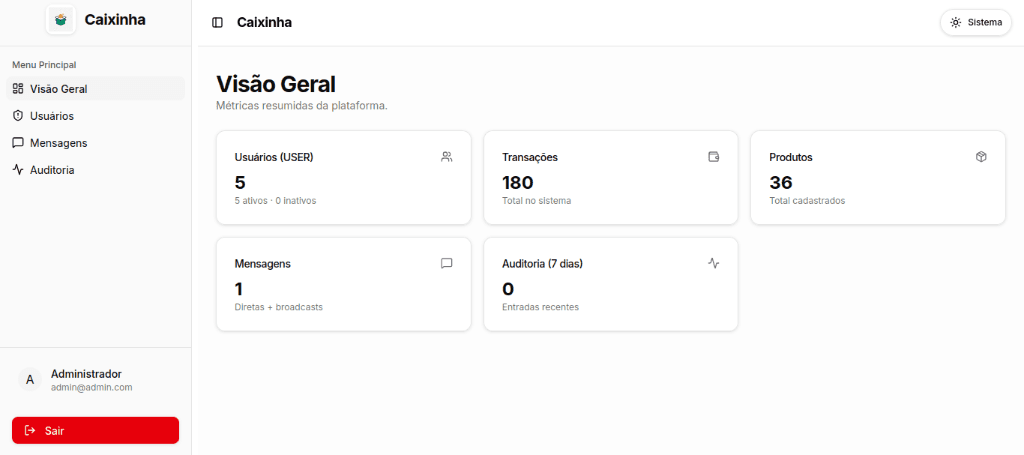Click the Visão Geral page heading
Screen dimensions: 1024x455
point(276,85)
